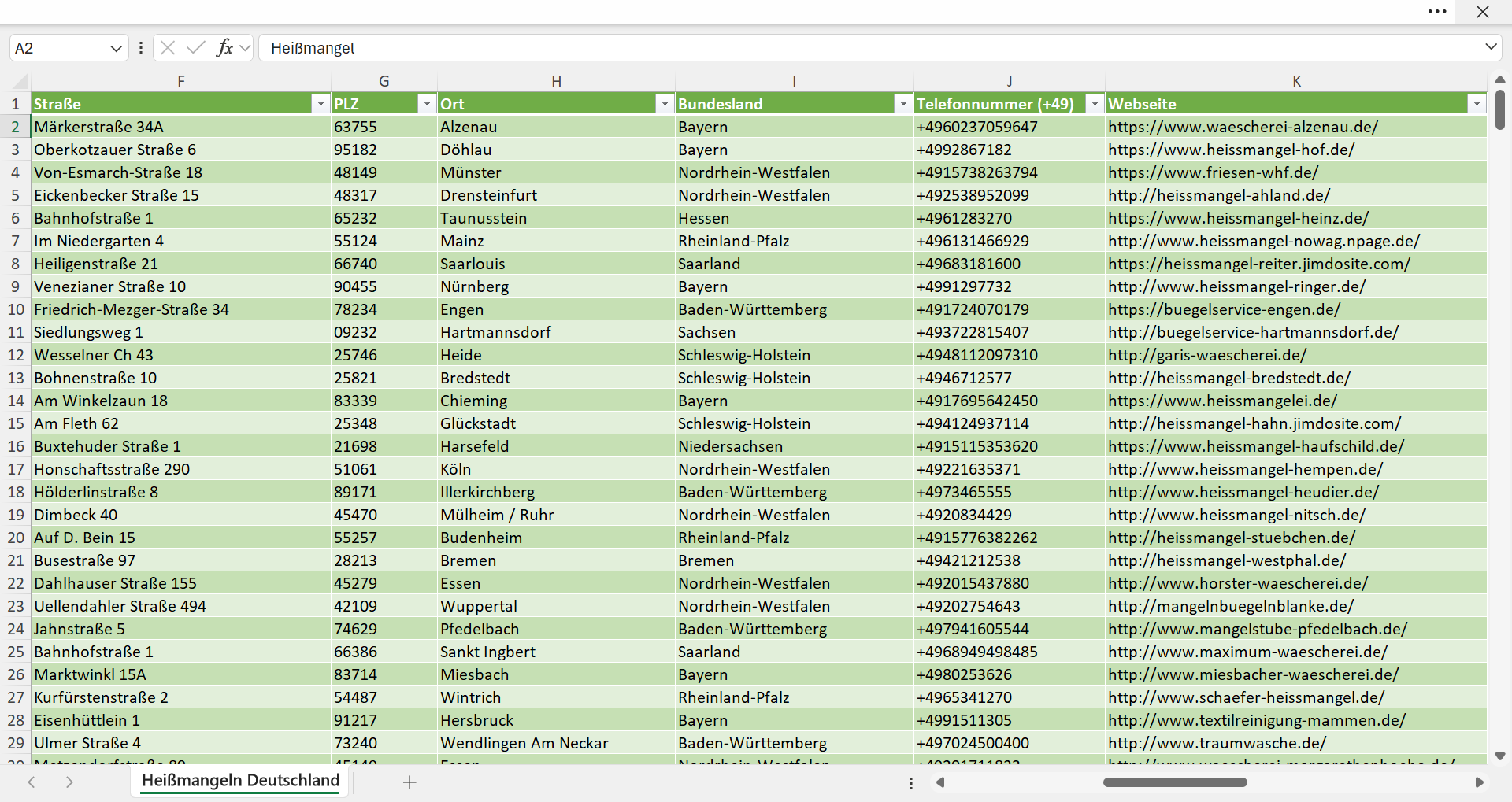Select column H header

(x=556, y=81)
